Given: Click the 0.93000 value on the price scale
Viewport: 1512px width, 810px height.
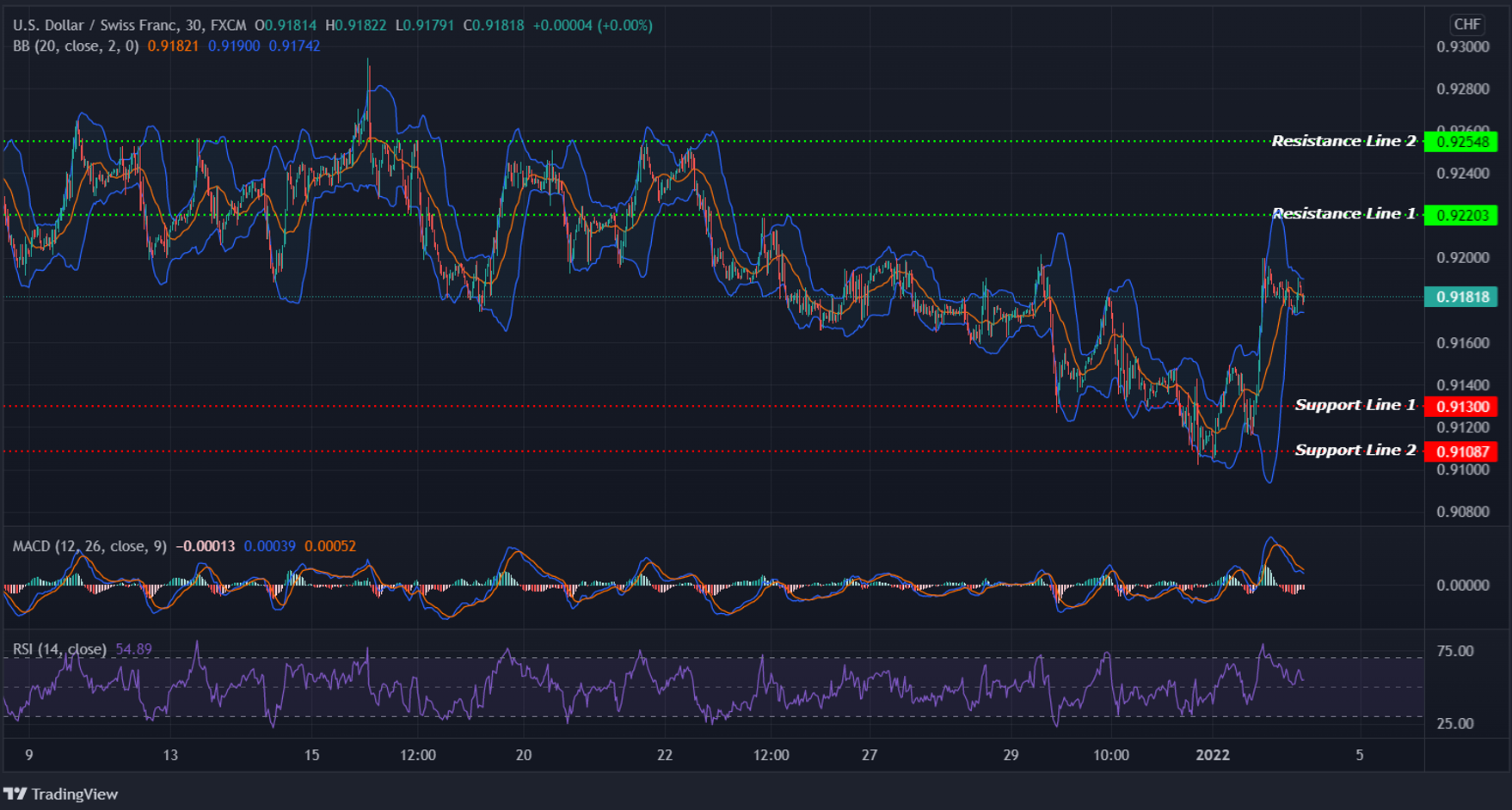Looking at the screenshot, I should coord(1464,47).
